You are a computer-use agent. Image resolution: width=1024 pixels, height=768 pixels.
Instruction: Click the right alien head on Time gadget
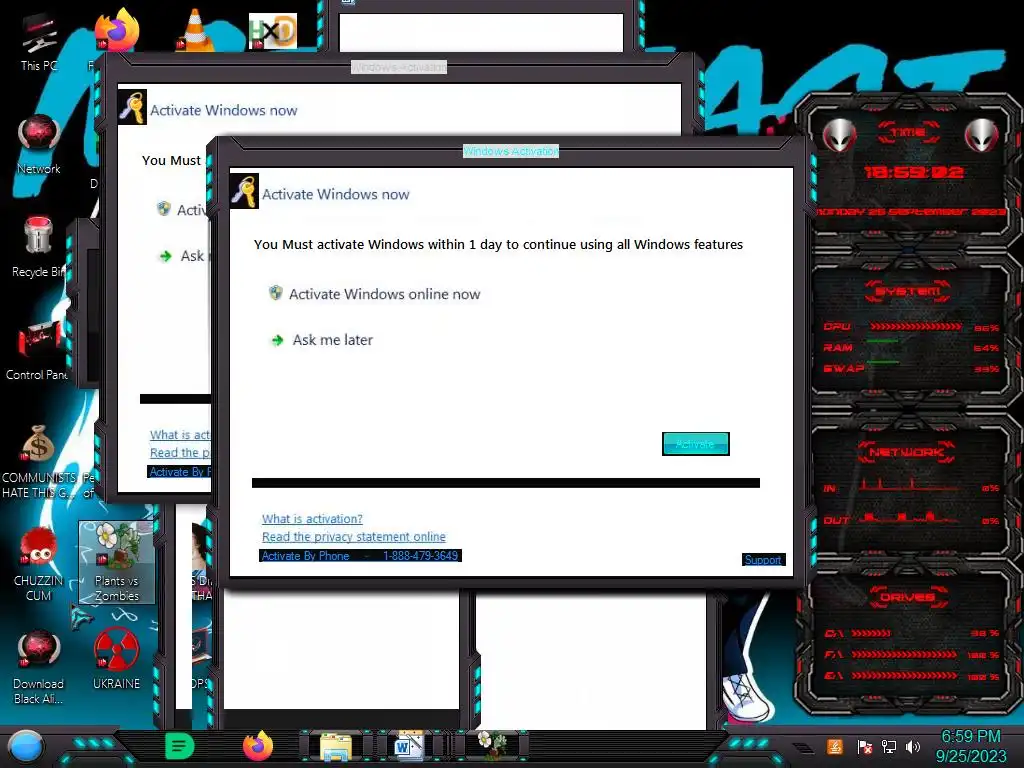[x=981, y=135]
